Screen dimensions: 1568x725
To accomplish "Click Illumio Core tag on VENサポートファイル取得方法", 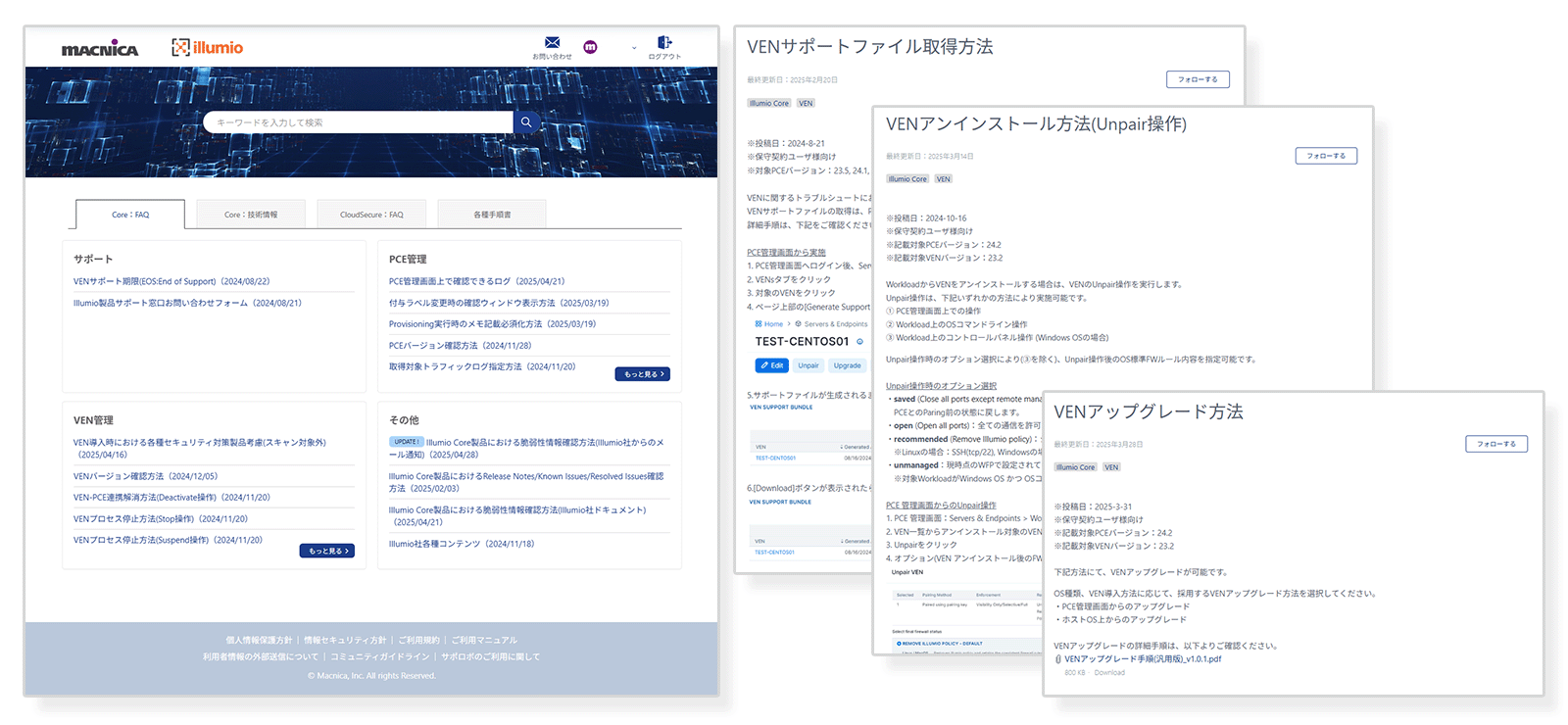I will click(769, 103).
